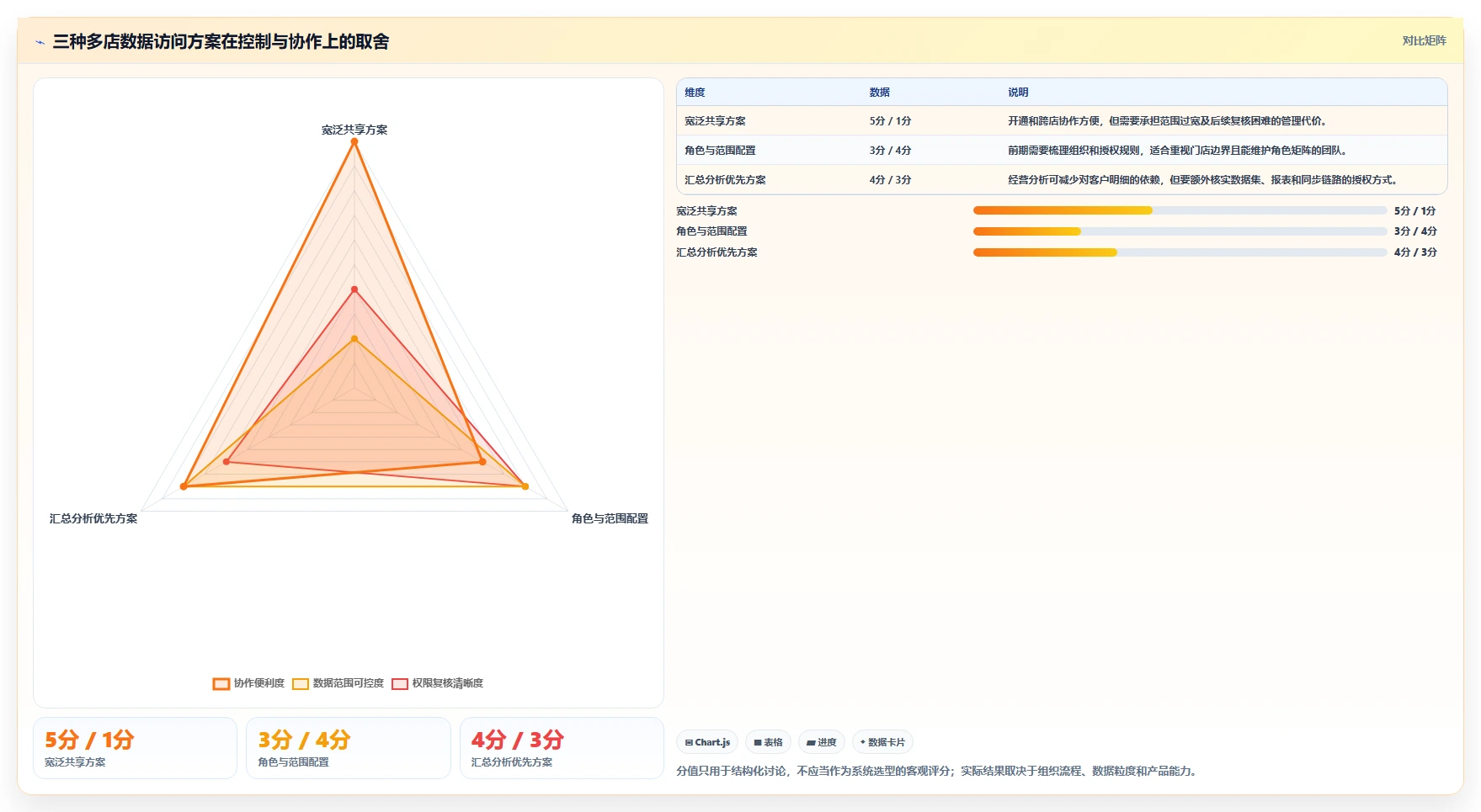Click the 汇总分析优先方案 label in progress list
Screen dimensions: 1481x812
[717, 252]
